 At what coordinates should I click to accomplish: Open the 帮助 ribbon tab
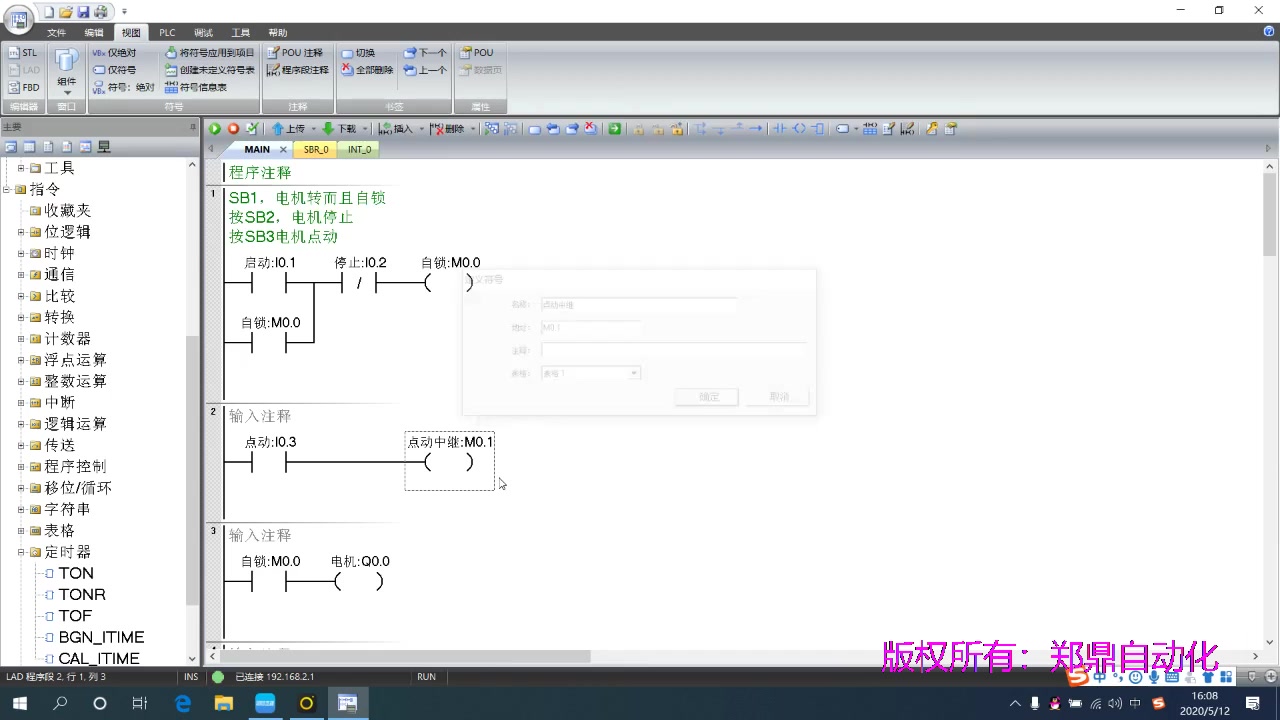click(x=278, y=33)
